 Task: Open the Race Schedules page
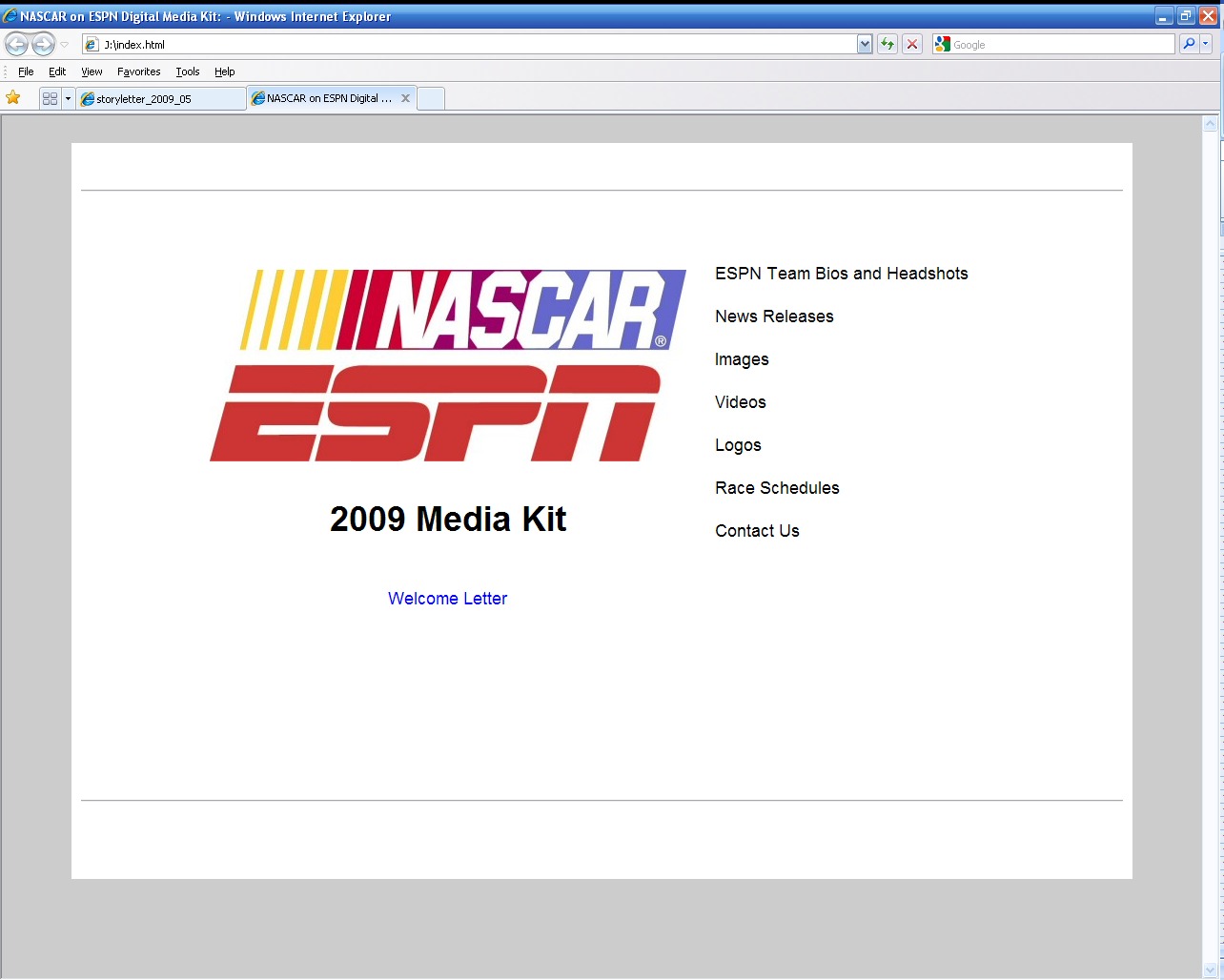coord(777,488)
